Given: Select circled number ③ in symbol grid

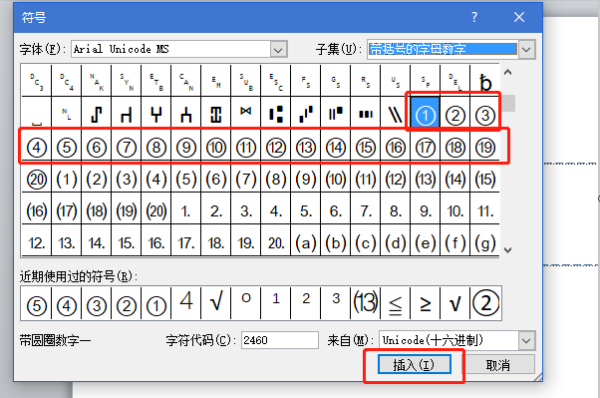Looking at the screenshot, I should tap(485, 112).
